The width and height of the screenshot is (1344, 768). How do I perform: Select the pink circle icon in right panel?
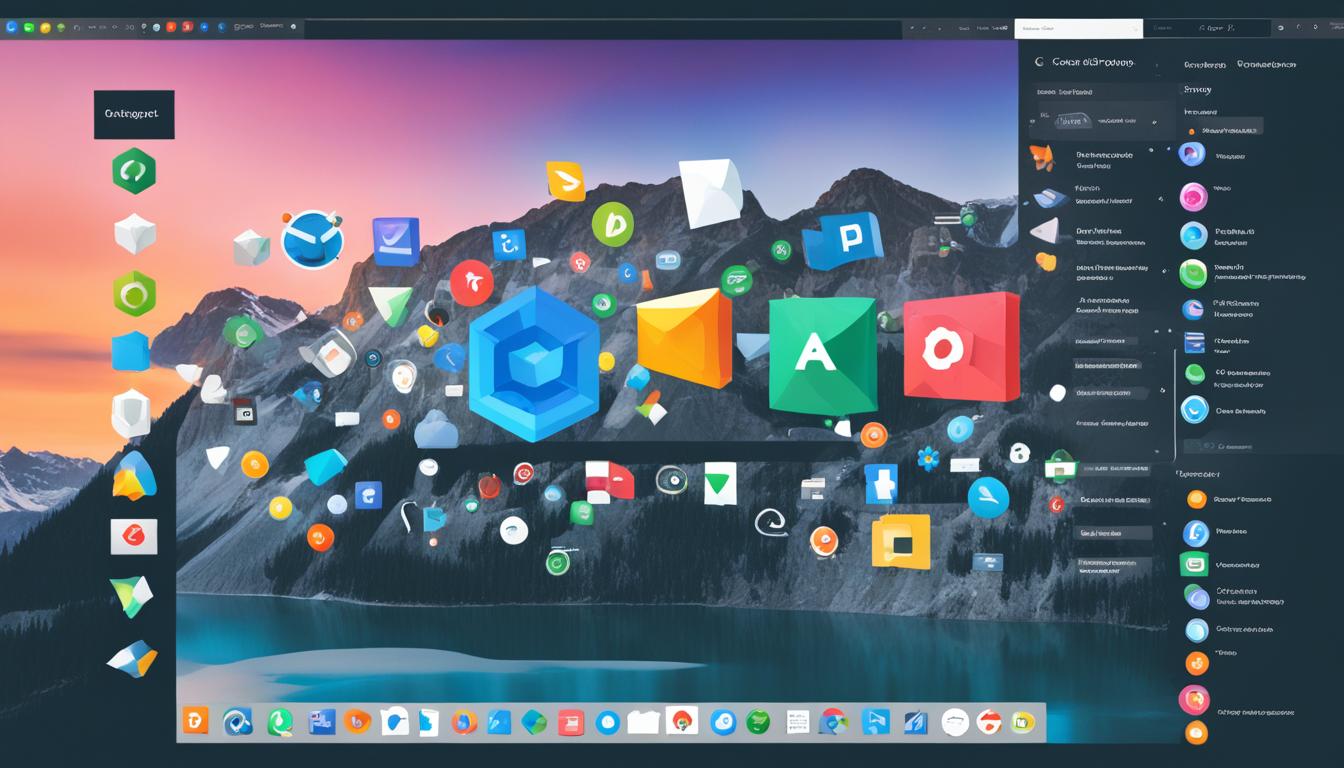point(1193,197)
